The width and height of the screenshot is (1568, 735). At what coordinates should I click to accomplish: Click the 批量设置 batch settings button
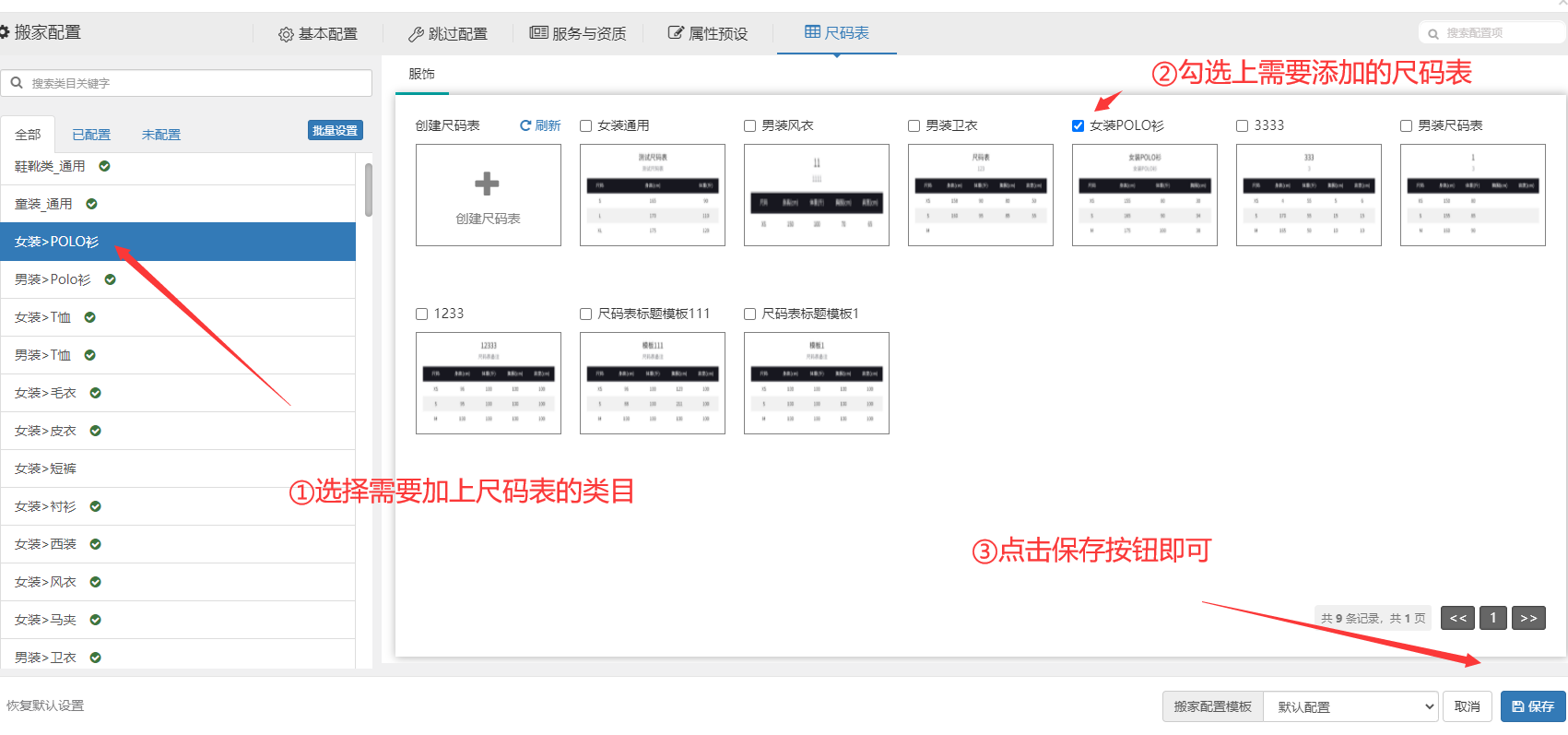coord(335,131)
